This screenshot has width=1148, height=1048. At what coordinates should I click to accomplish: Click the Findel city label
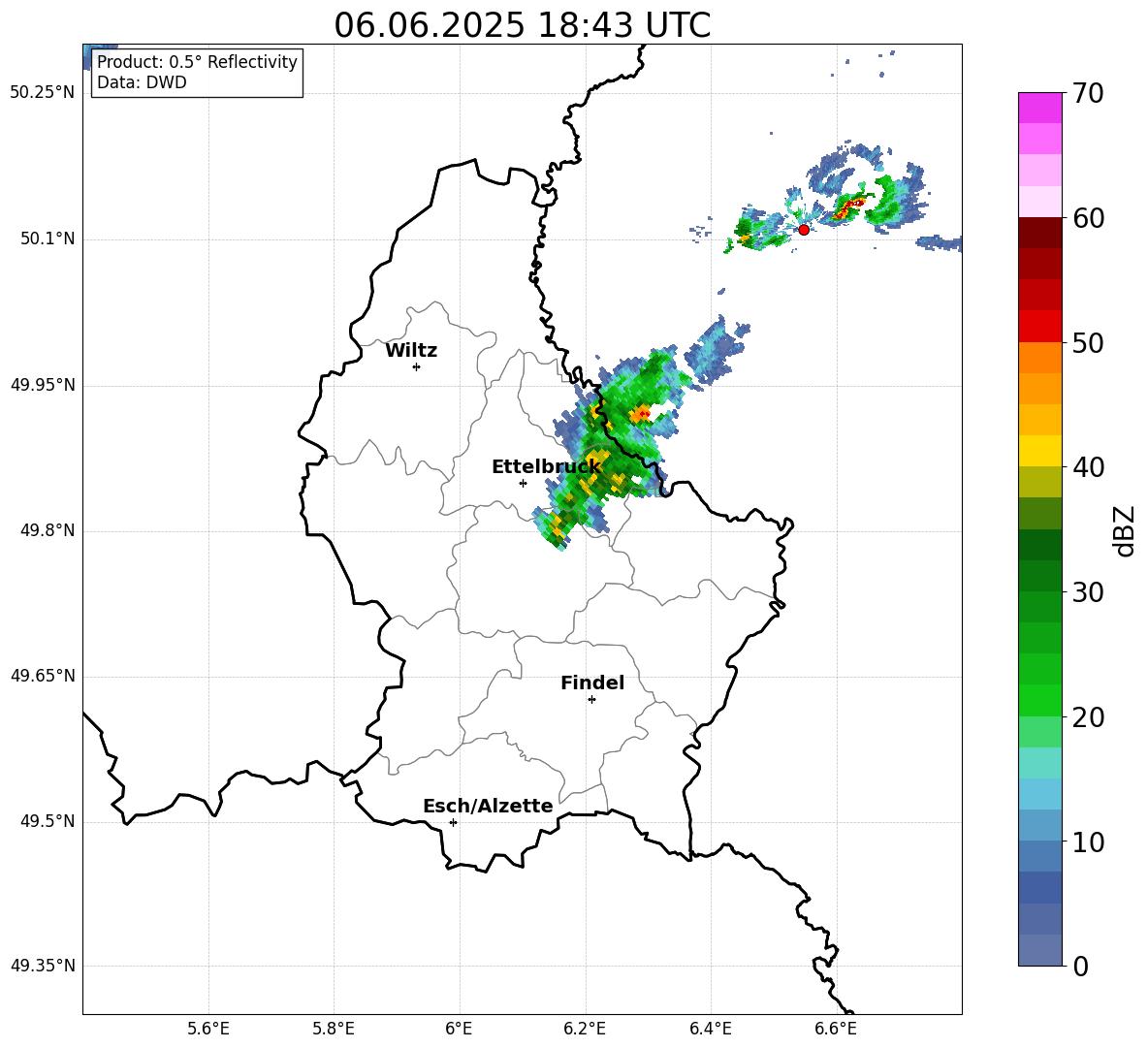point(592,683)
